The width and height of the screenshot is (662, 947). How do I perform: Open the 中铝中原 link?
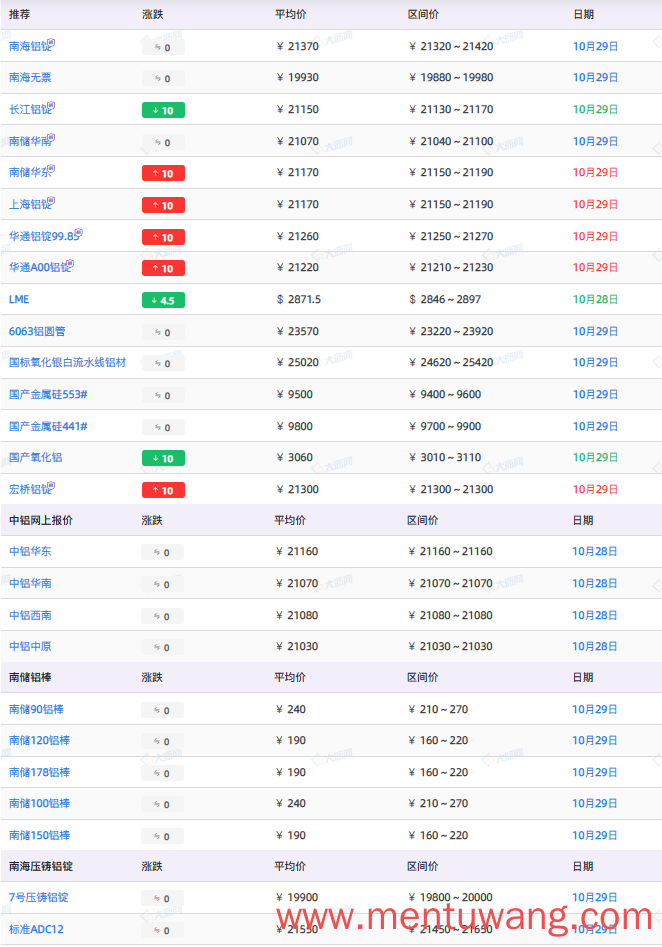point(30,646)
